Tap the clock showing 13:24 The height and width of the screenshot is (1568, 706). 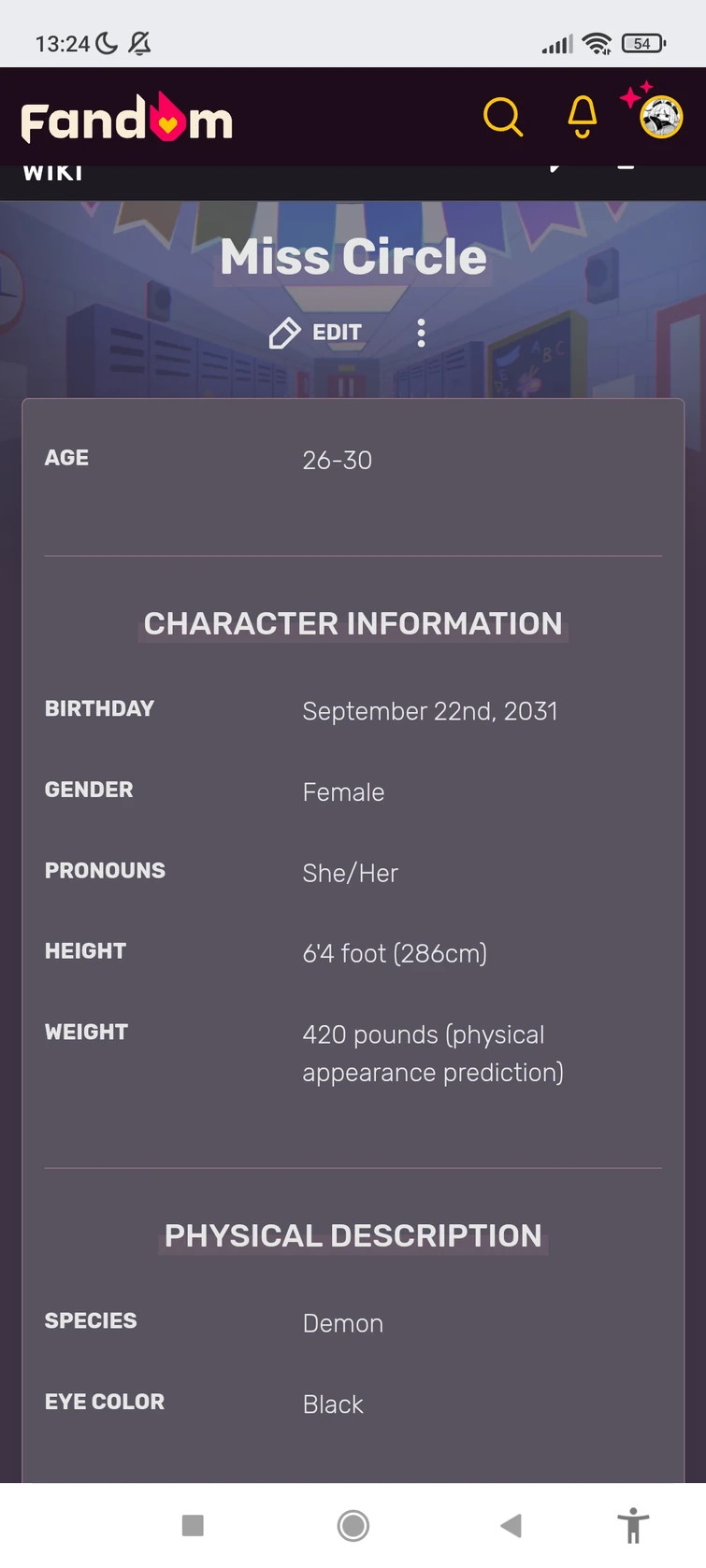click(59, 43)
